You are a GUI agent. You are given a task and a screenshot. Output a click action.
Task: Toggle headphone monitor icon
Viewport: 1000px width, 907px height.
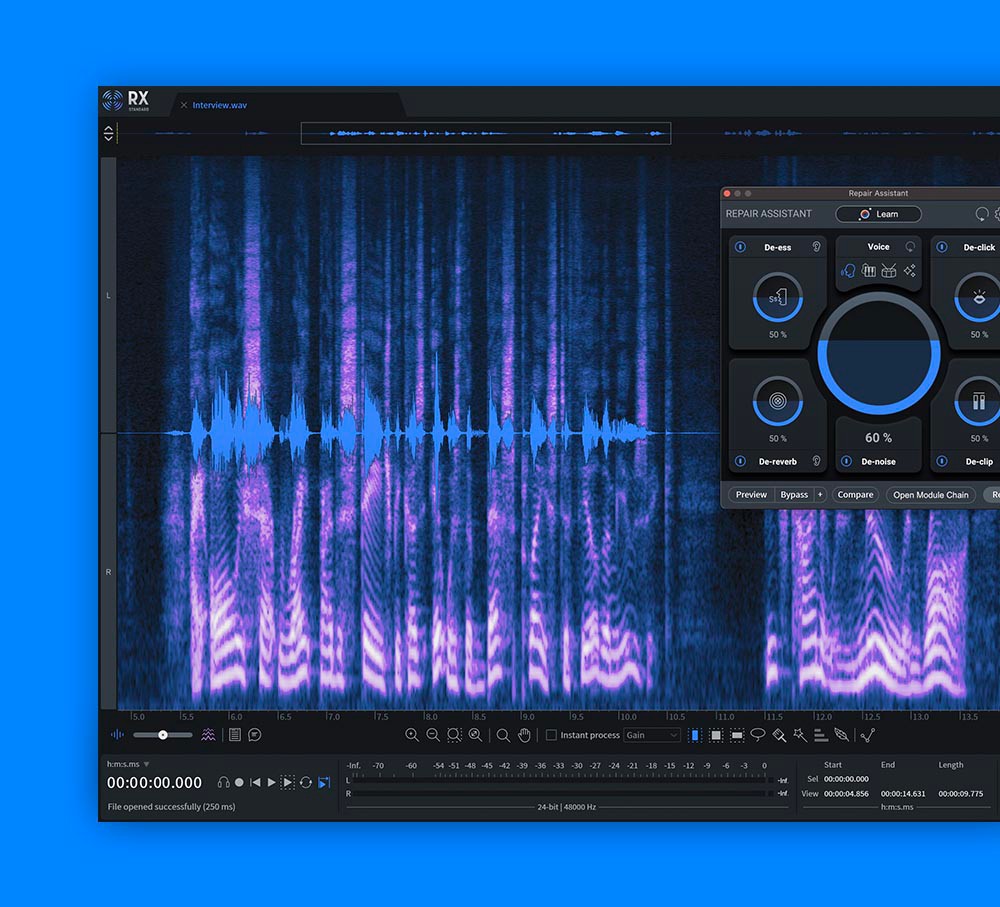pos(223,782)
